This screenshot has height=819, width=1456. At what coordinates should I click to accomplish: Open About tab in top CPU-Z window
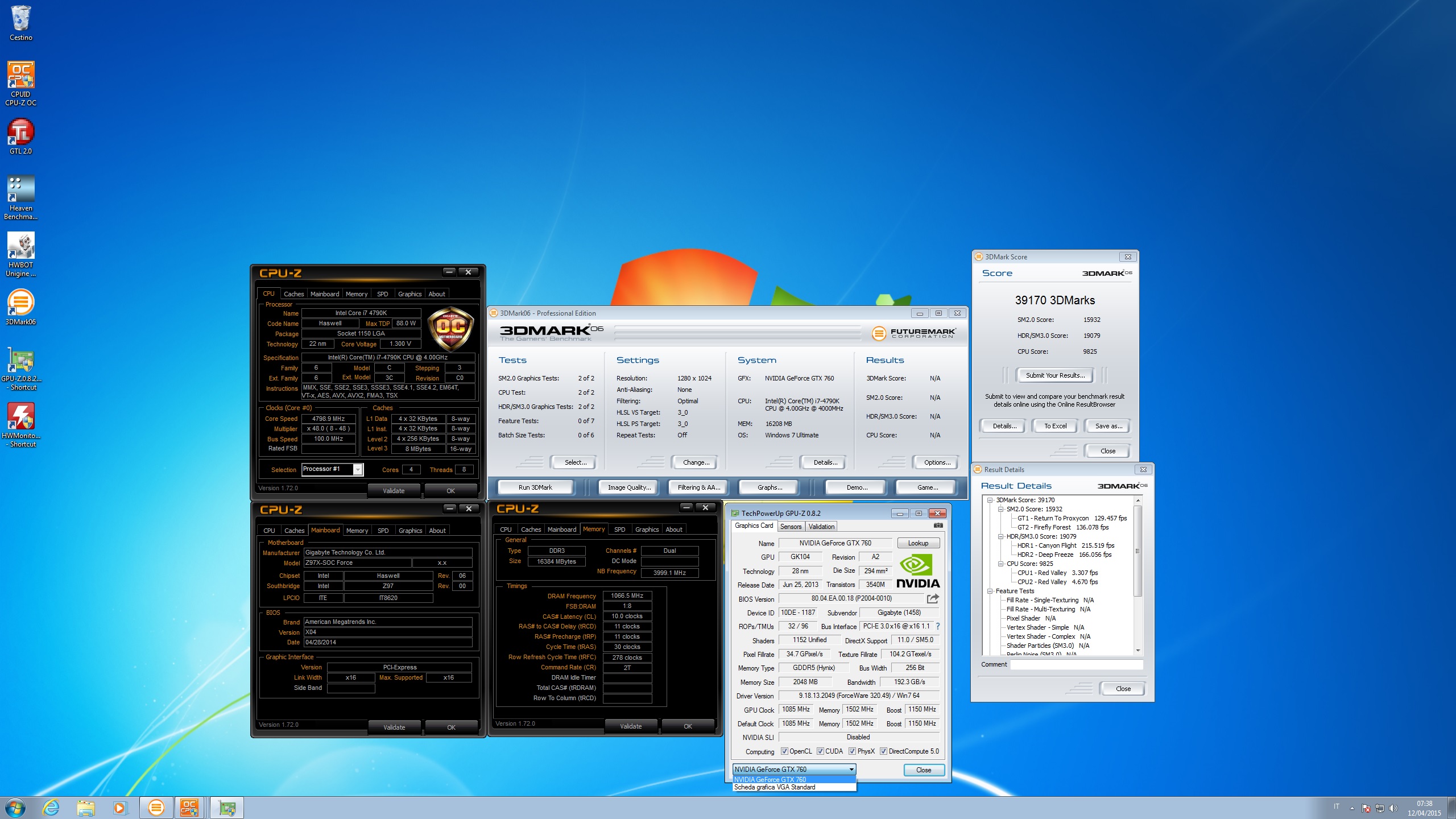[437, 294]
